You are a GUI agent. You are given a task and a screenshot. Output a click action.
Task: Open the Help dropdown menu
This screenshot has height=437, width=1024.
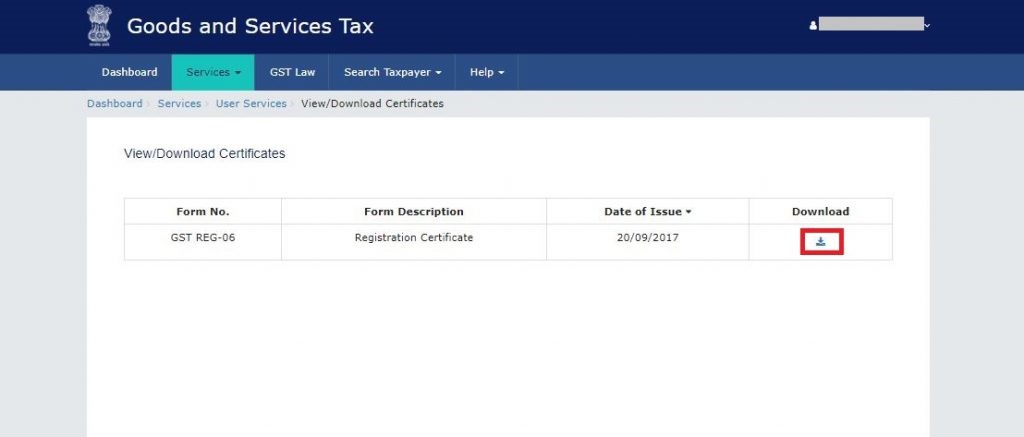click(486, 72)
